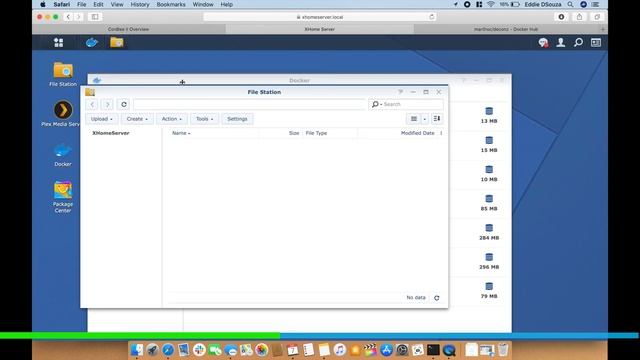Reload page in Safari address bar
The height and width of the screenshot is (360, 640).
[x=431, y=17]
